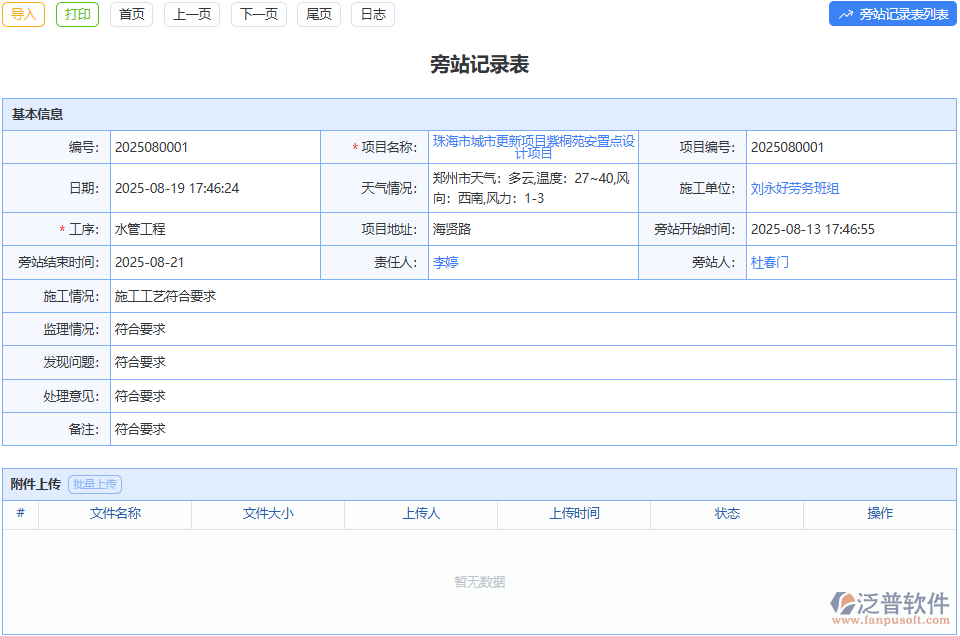
Task: Open the 日志 (Log) view
Action: click(x=372, y=15)
